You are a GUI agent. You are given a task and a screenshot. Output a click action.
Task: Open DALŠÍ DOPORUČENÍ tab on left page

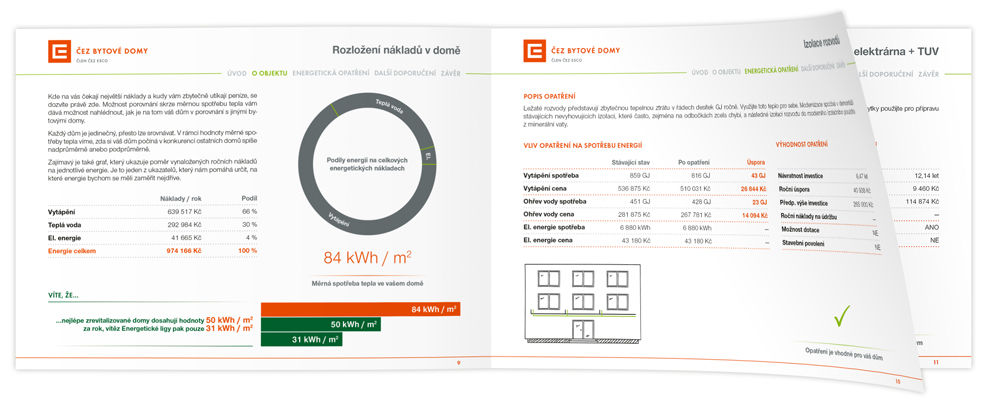coord(409,73)
